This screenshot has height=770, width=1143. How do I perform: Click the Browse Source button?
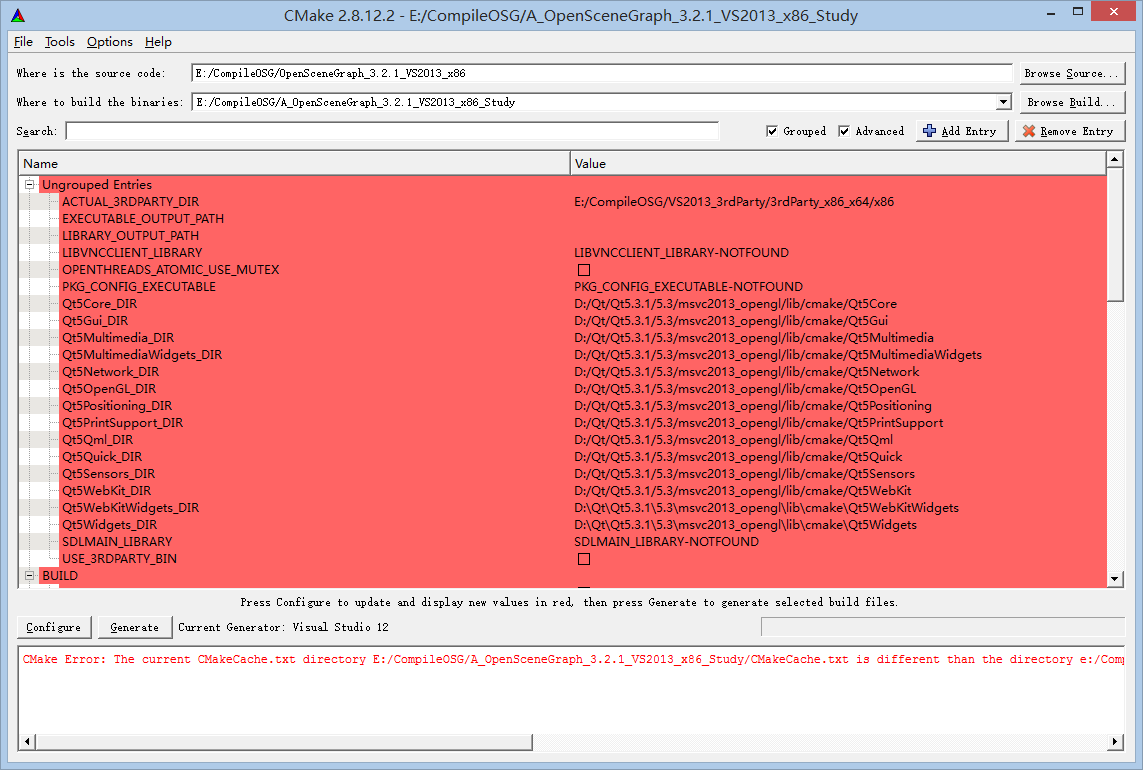coord(1072,73)
